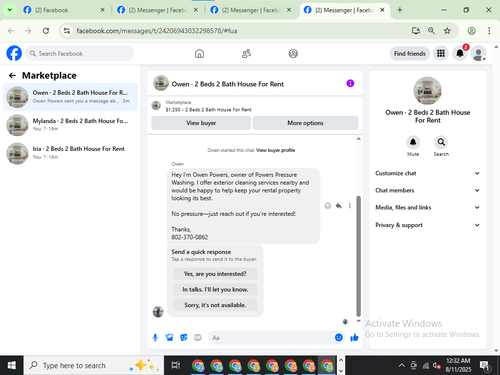Open the Friends icon in top navigation

tap(246, 53)
